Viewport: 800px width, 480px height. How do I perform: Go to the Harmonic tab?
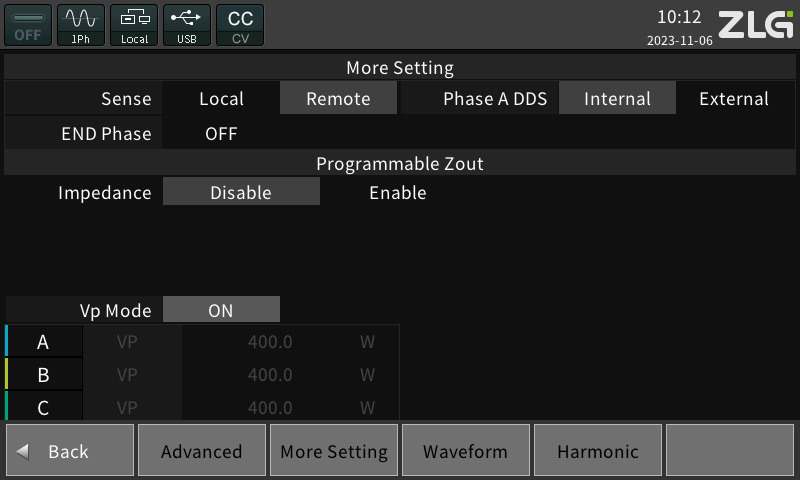click(x=597, y=451)
